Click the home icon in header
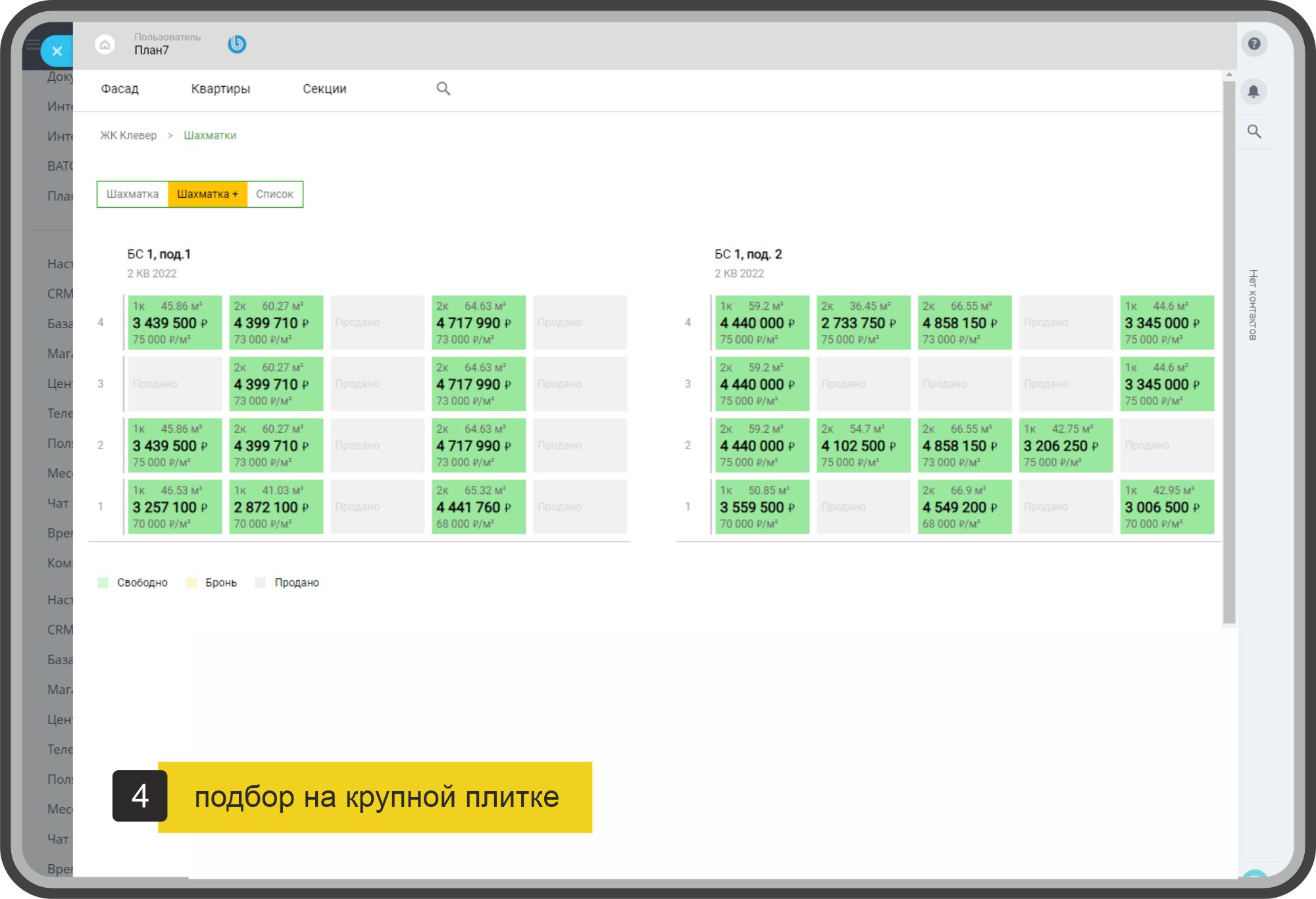1316x899 pixels. 105,45
